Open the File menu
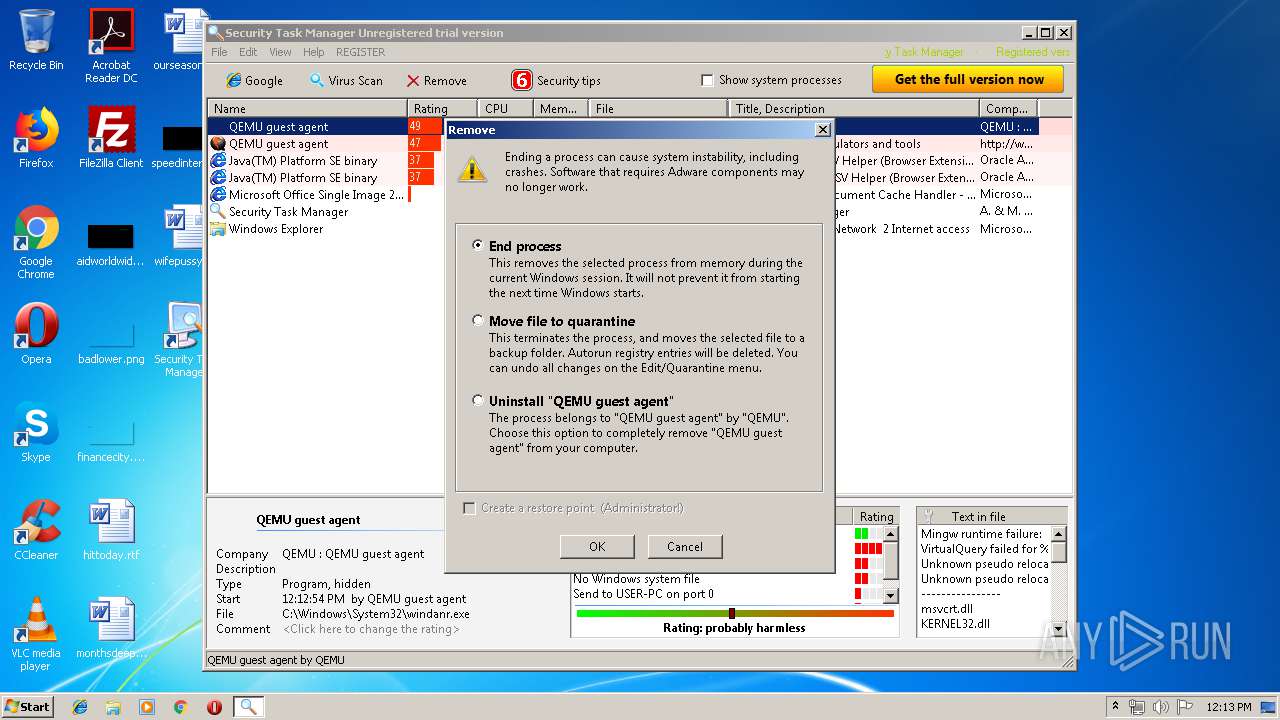The image size is (1280, 720). point(219,52)
